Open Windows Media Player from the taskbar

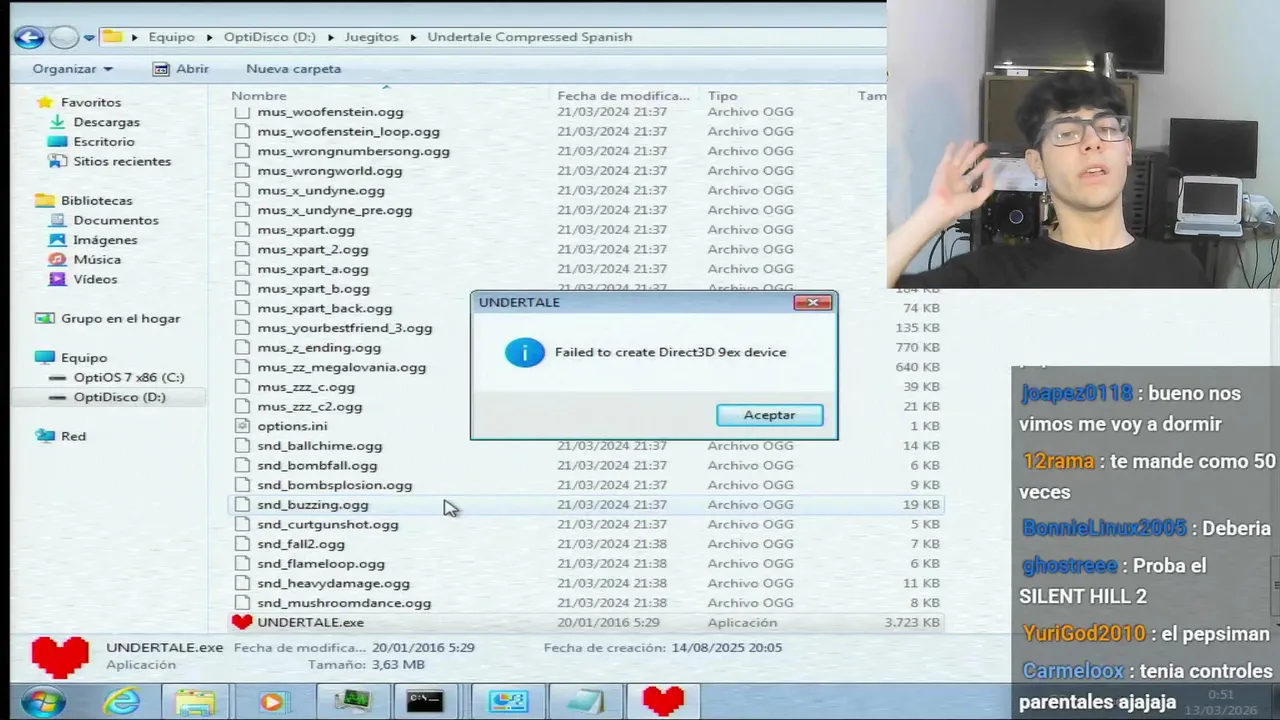271,702
